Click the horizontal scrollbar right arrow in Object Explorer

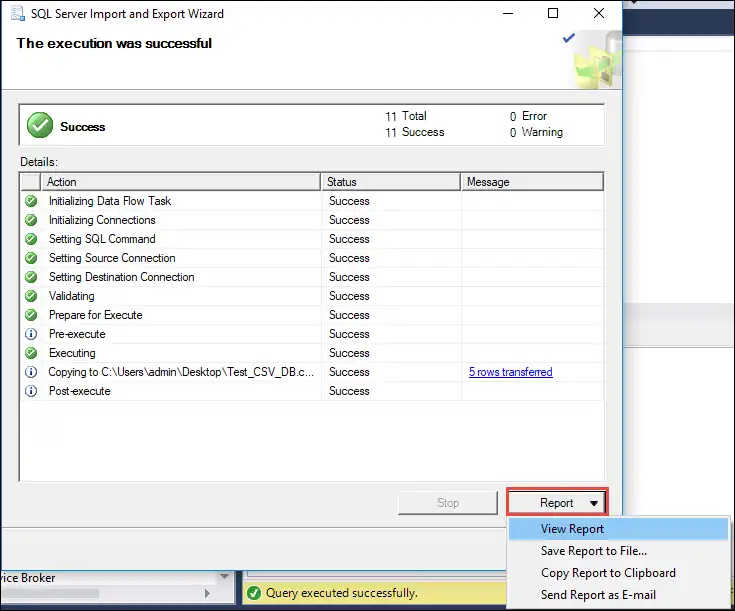pyautogui.click(x=207, y=594)
